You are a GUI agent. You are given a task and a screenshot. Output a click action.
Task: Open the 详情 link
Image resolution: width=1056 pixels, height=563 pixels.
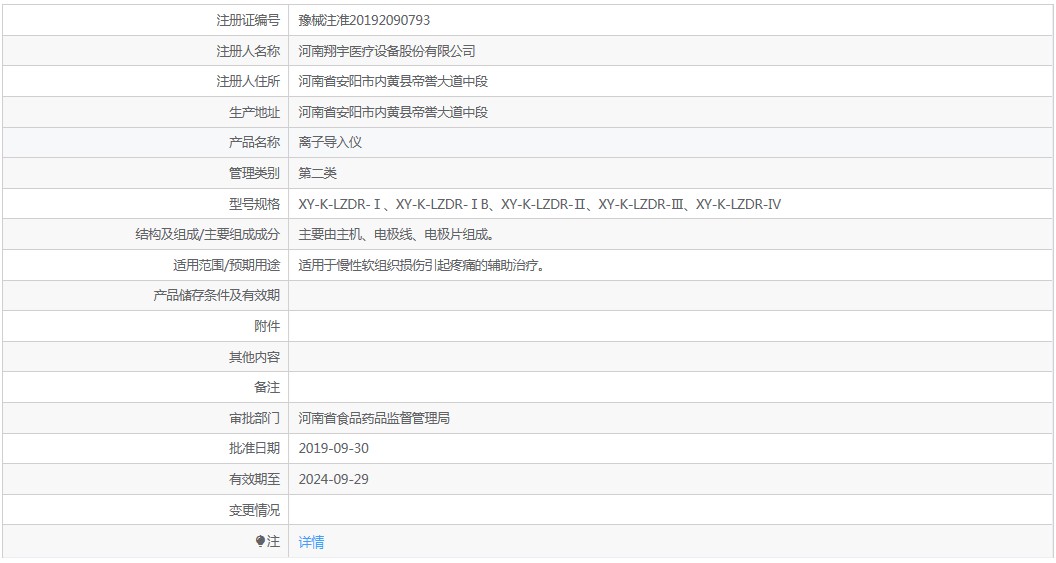[x=311, y=541]
